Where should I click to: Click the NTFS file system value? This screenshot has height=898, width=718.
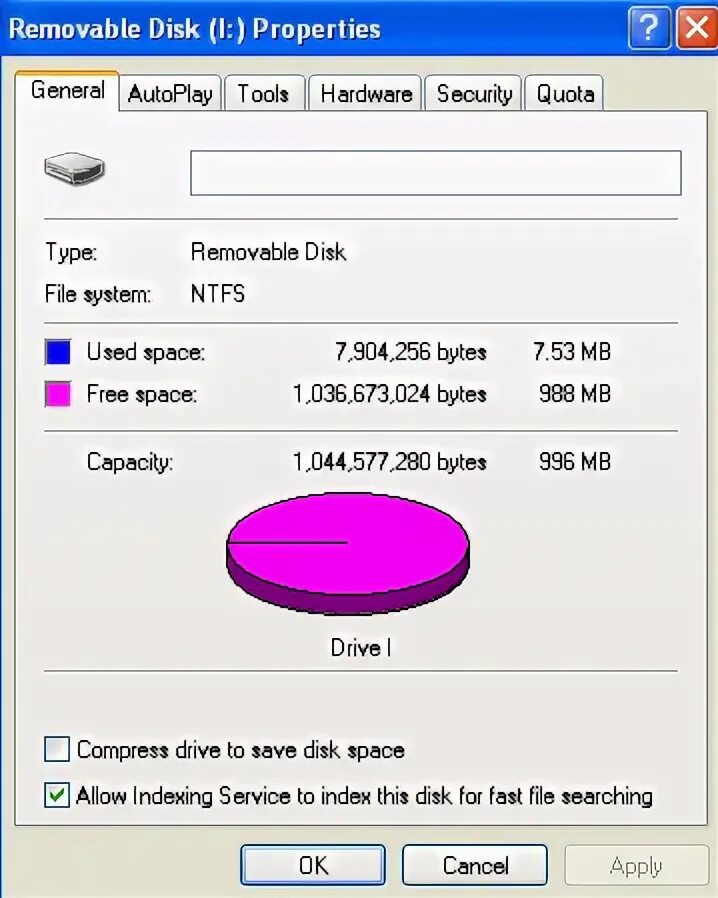[x=218, y=294]
